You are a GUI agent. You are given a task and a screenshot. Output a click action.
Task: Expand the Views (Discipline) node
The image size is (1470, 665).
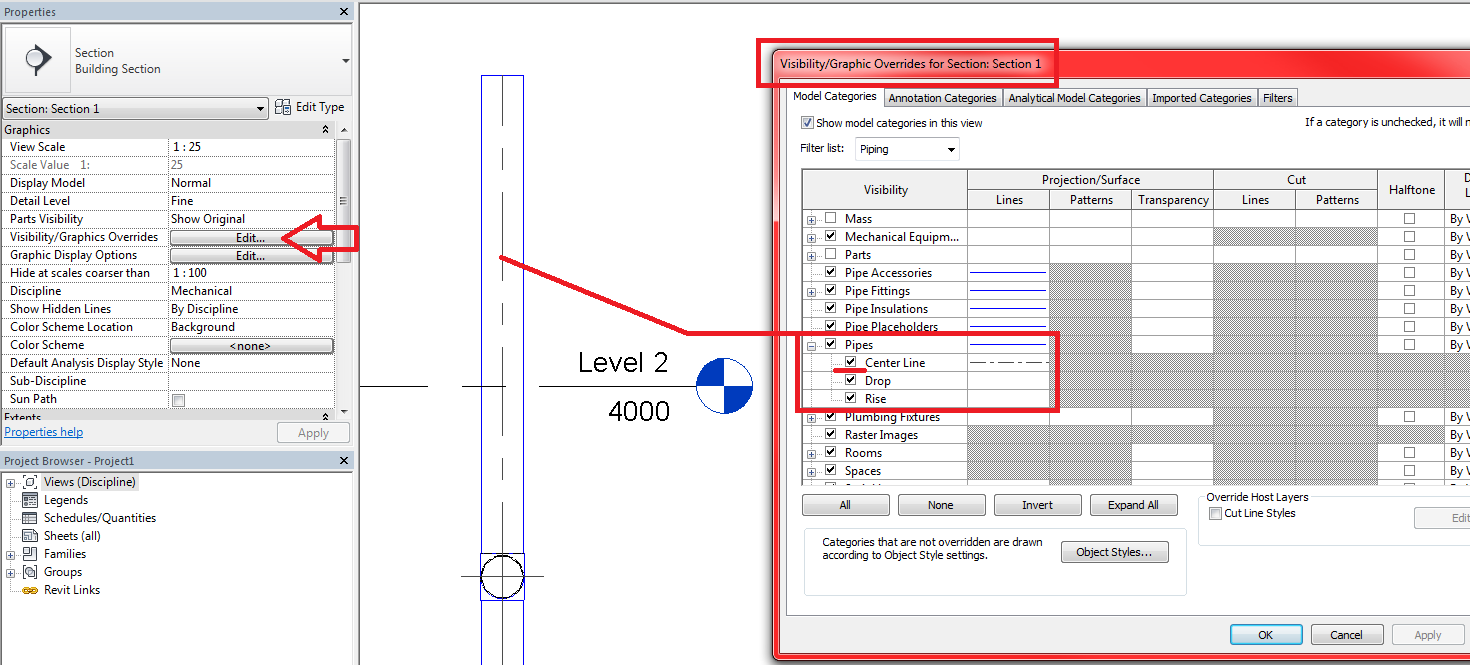pos(10,481)
